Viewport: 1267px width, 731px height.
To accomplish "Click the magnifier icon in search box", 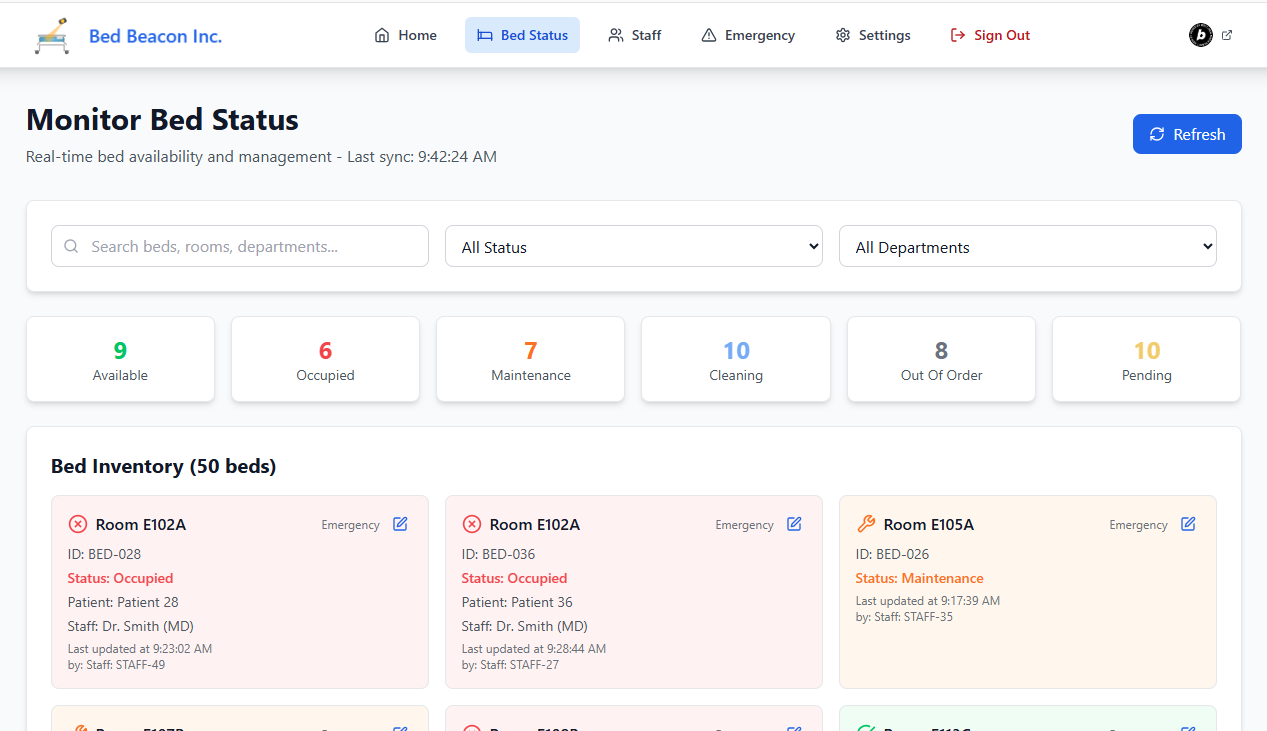I will click(71, 246).
